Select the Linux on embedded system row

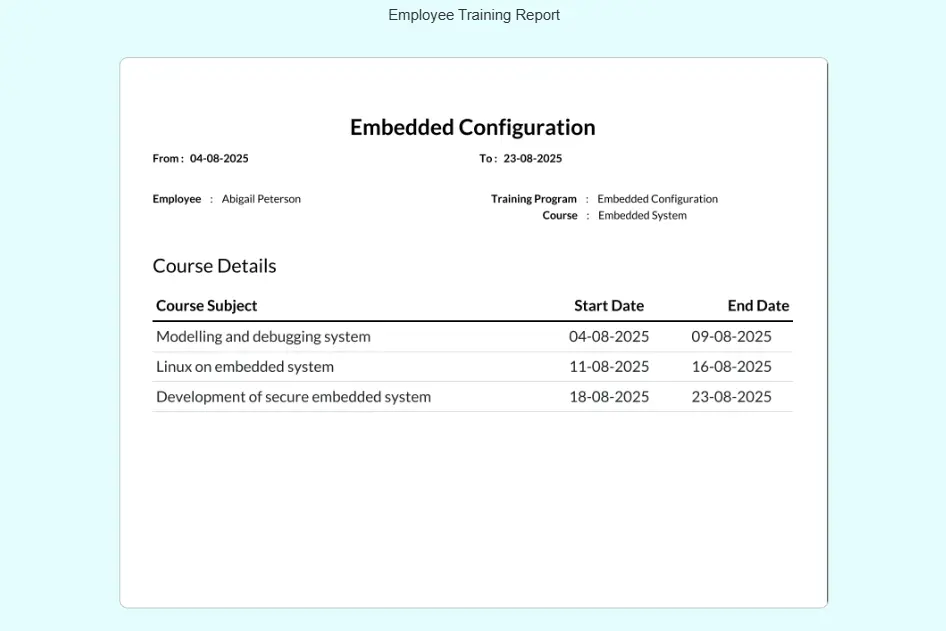click(x=245, y=367)
